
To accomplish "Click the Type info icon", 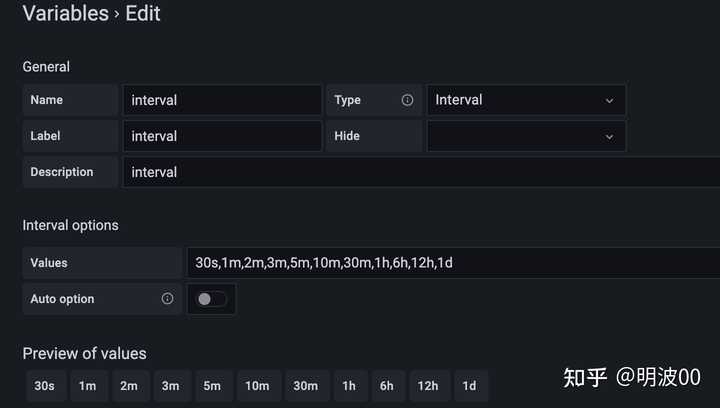I will (x=407, y=100).
